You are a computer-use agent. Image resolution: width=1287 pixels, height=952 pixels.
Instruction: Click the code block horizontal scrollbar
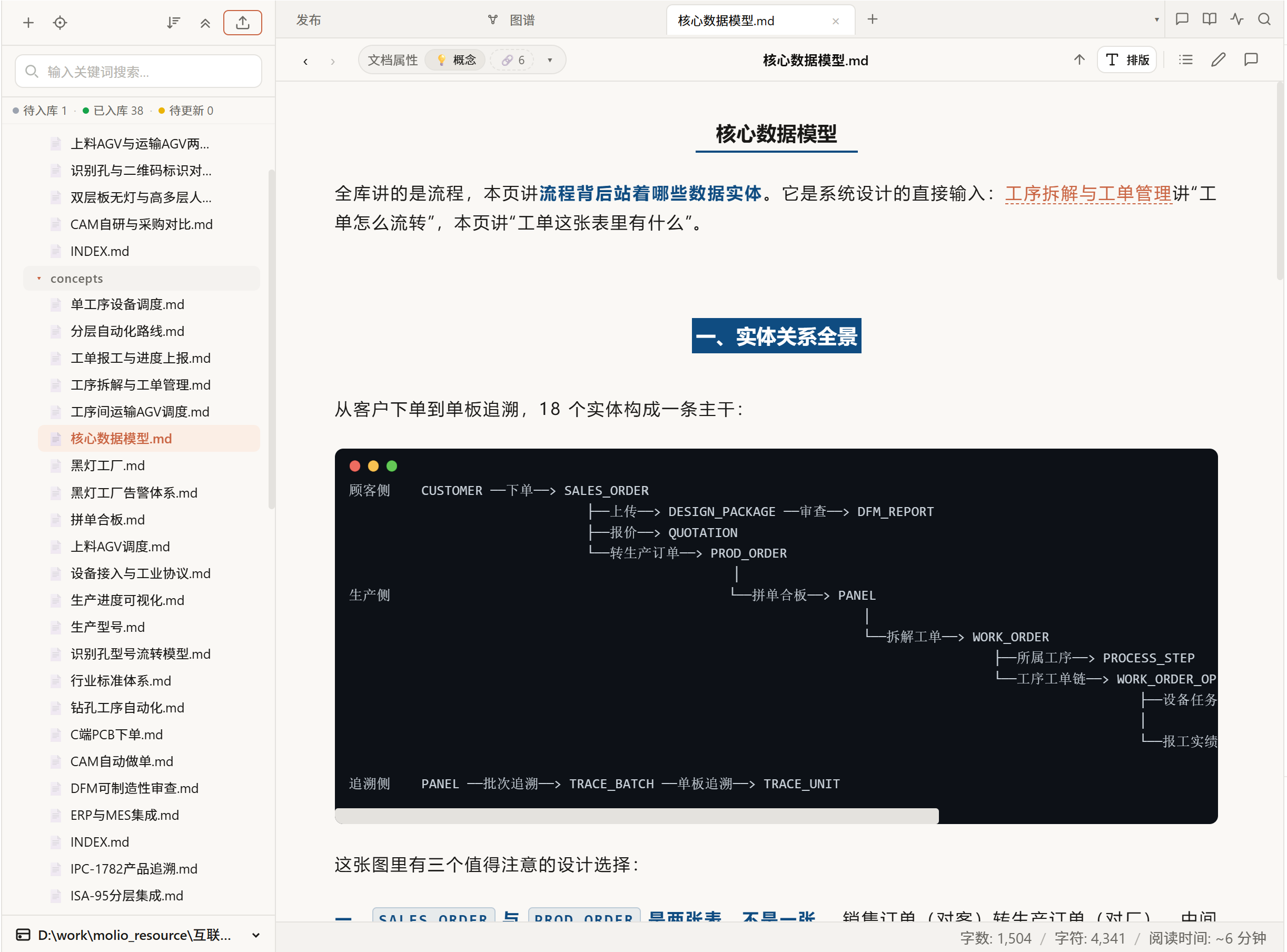(x=636, y=816)
